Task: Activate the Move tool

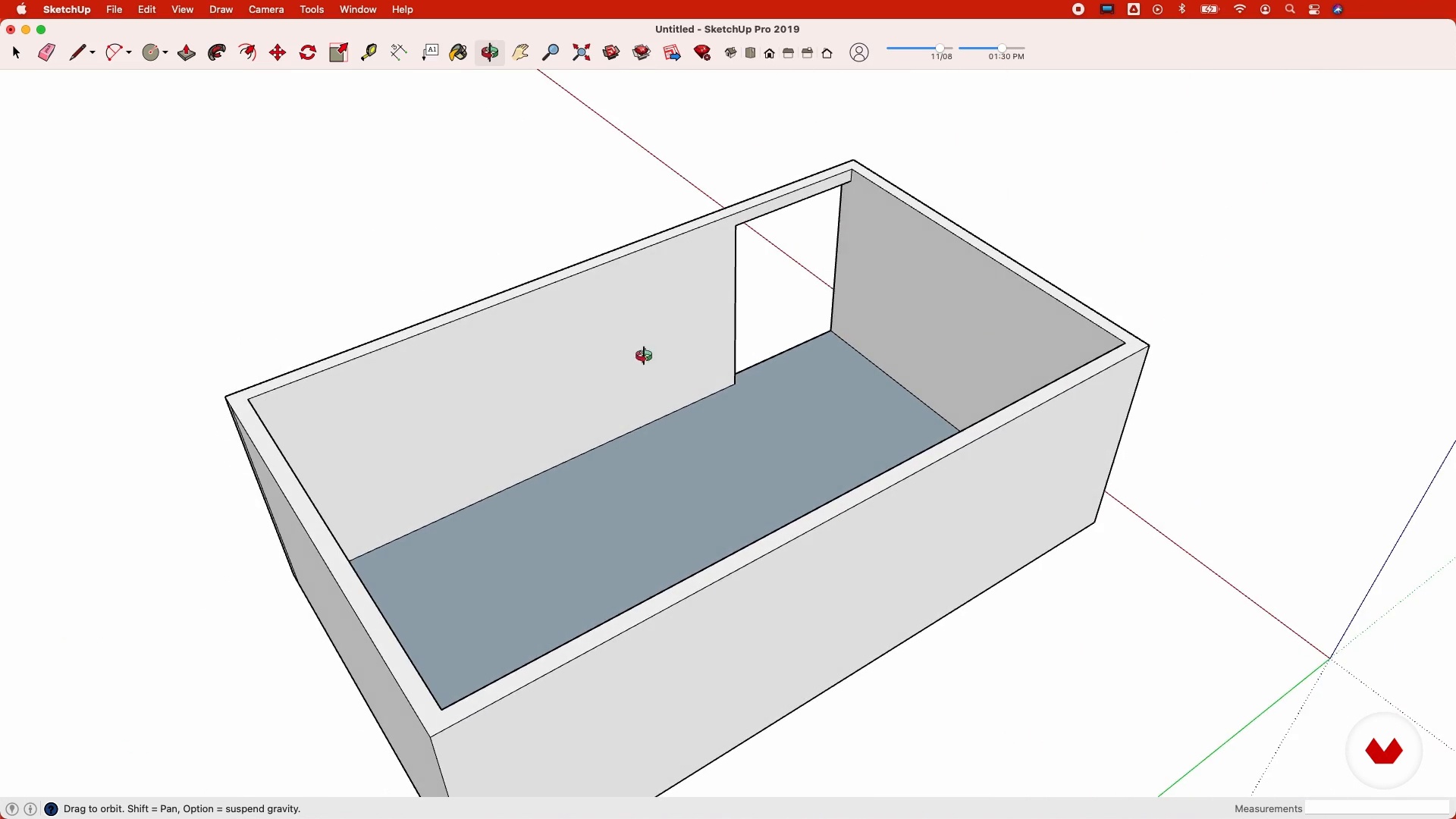Action: 278,52
